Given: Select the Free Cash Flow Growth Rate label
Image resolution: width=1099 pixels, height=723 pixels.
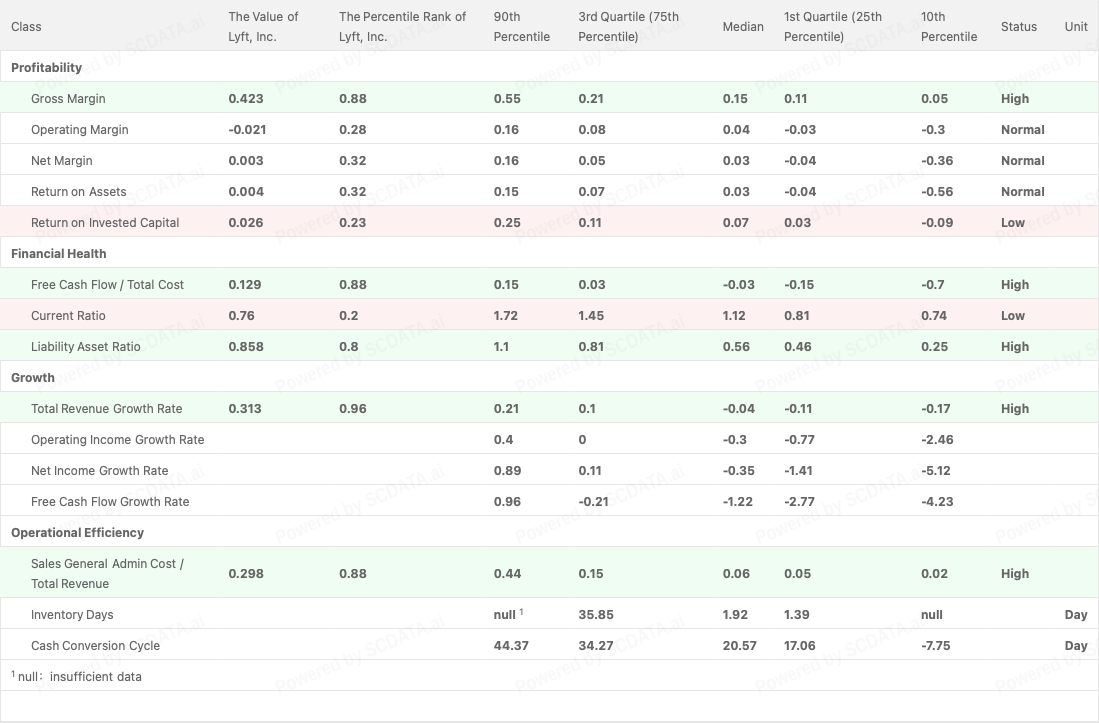Looking at the screenshot, I should tap(110, 501).
